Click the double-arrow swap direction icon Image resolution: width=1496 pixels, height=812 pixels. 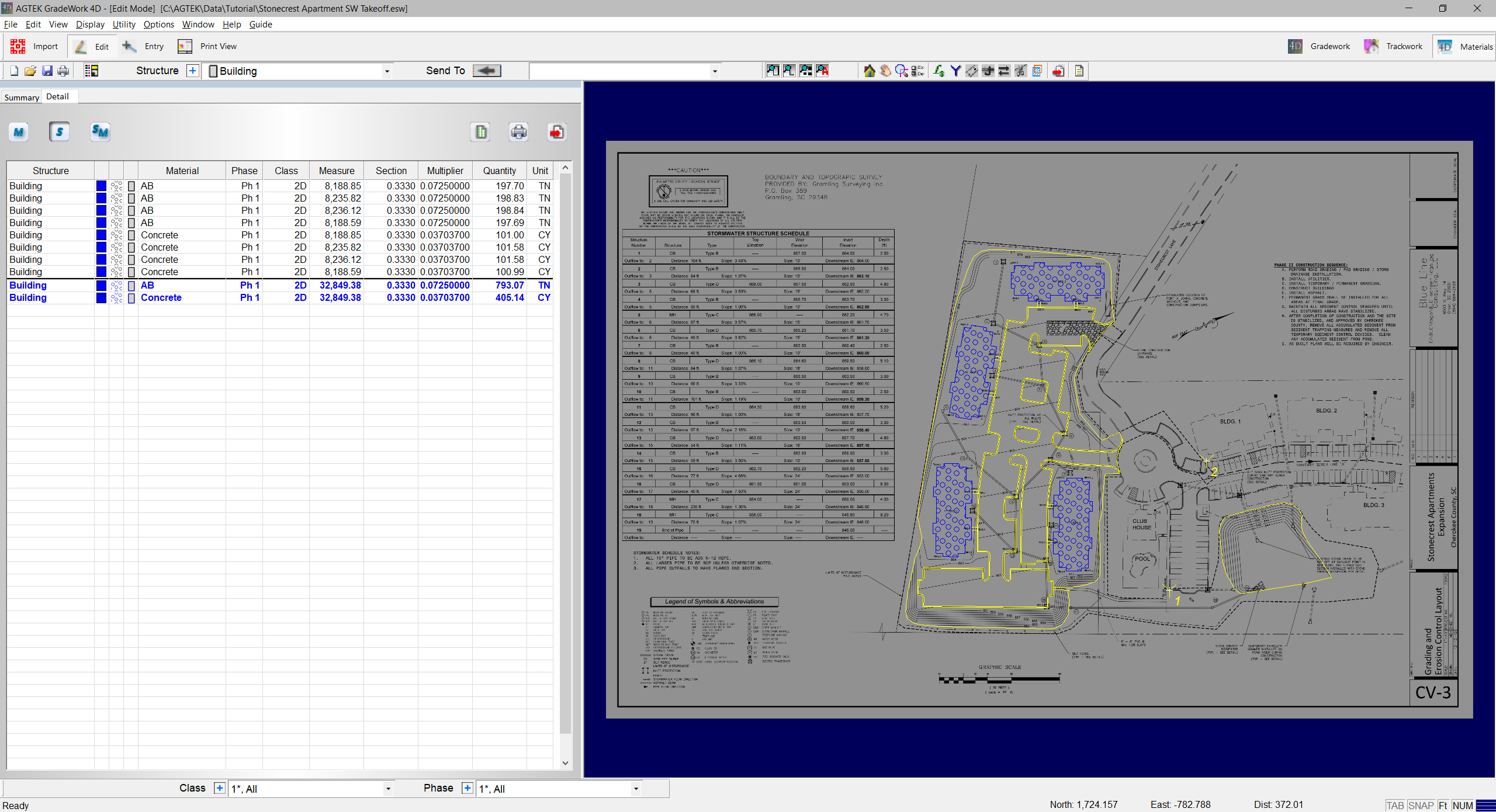pyautogui.click(x=1004, y=71)
